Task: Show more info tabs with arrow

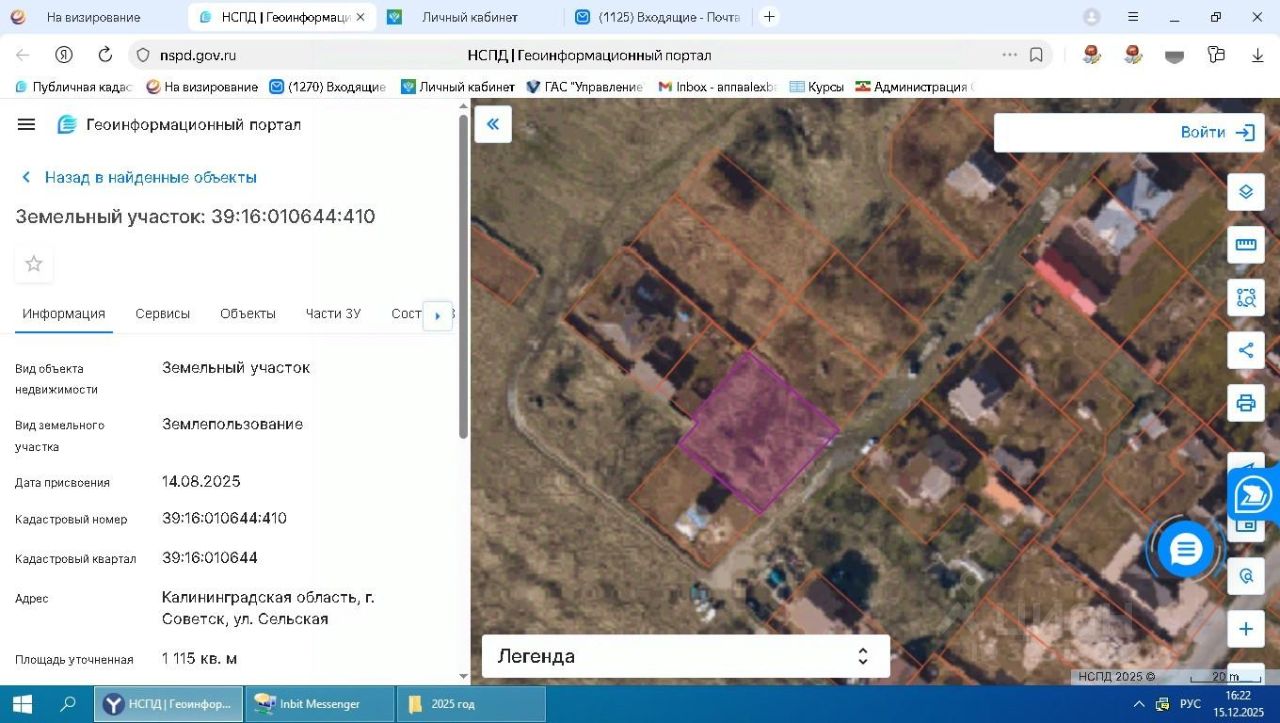Action: [x=437, y=315]
